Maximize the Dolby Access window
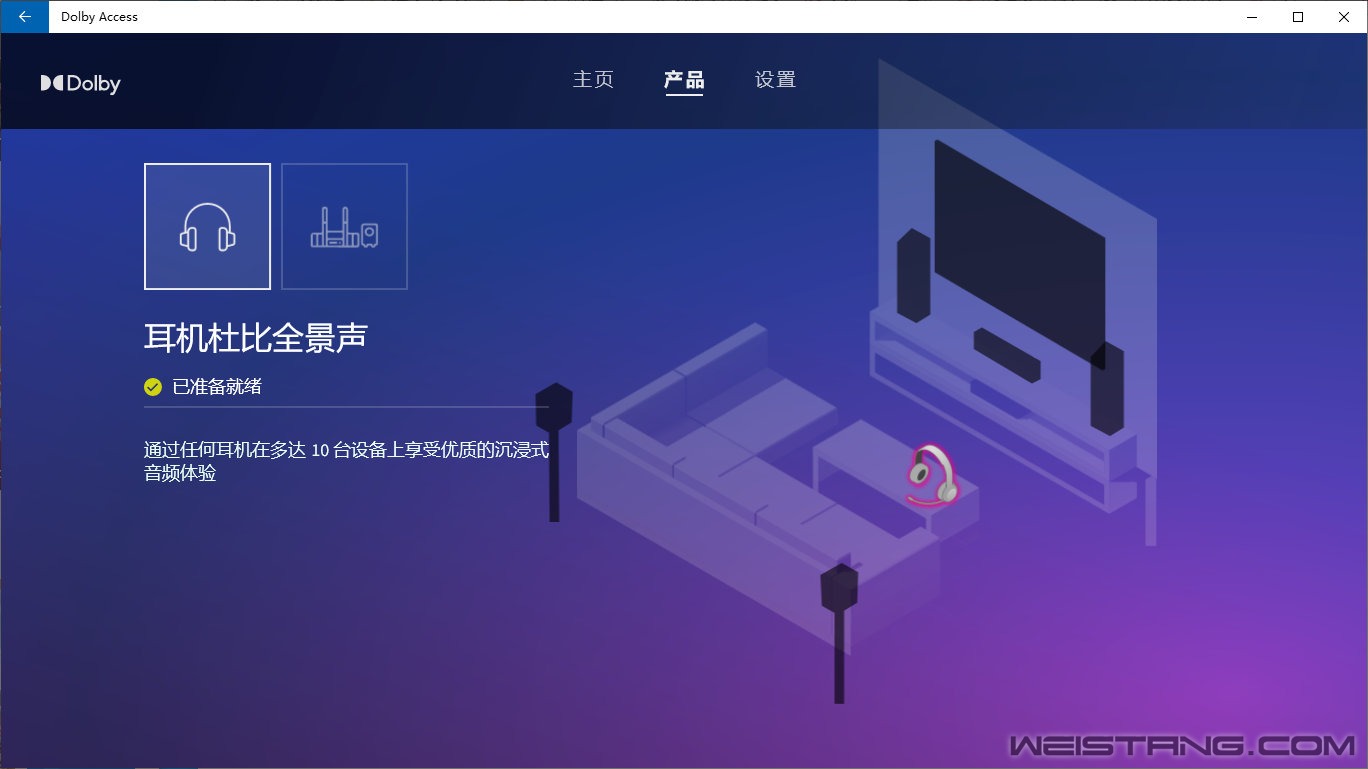Image resolution: width=1368 pixels, height=769 pixels. point(1298,16)
